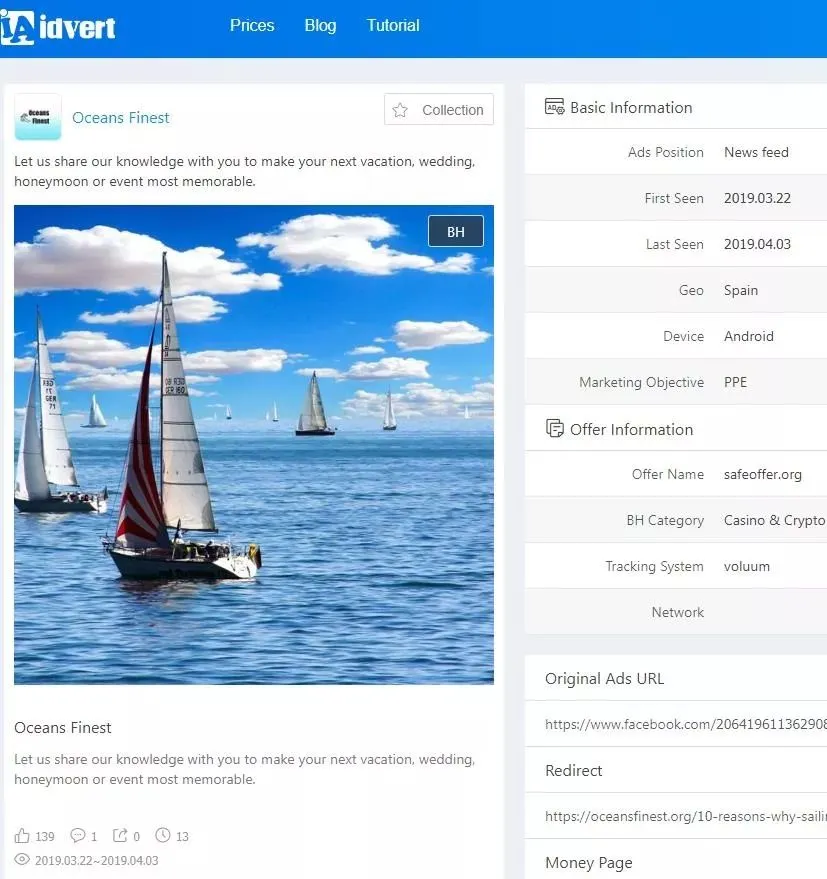This screenshot has width=827, height=879.
Task: Select the Tracking System value voluum
Action: (747, 567)
